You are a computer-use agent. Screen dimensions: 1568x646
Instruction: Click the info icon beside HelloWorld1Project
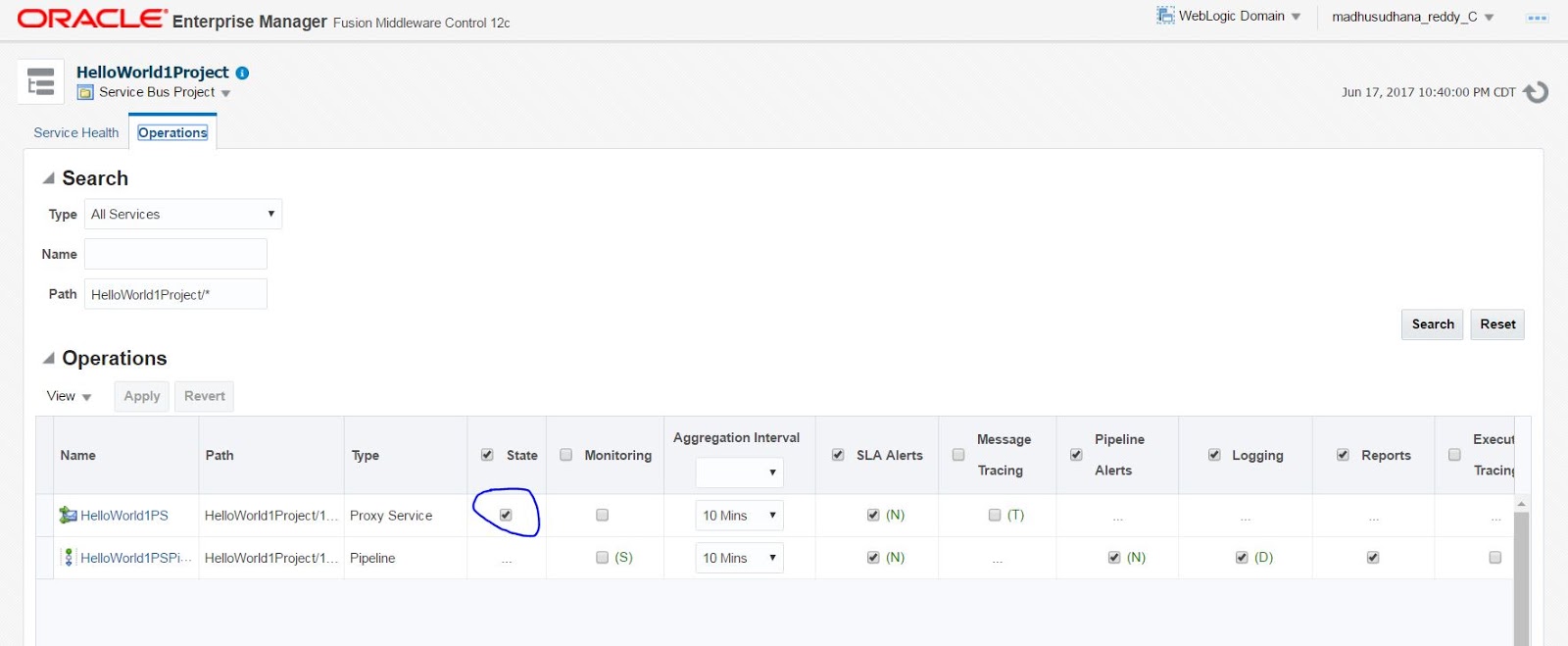[x=243, y=73]
